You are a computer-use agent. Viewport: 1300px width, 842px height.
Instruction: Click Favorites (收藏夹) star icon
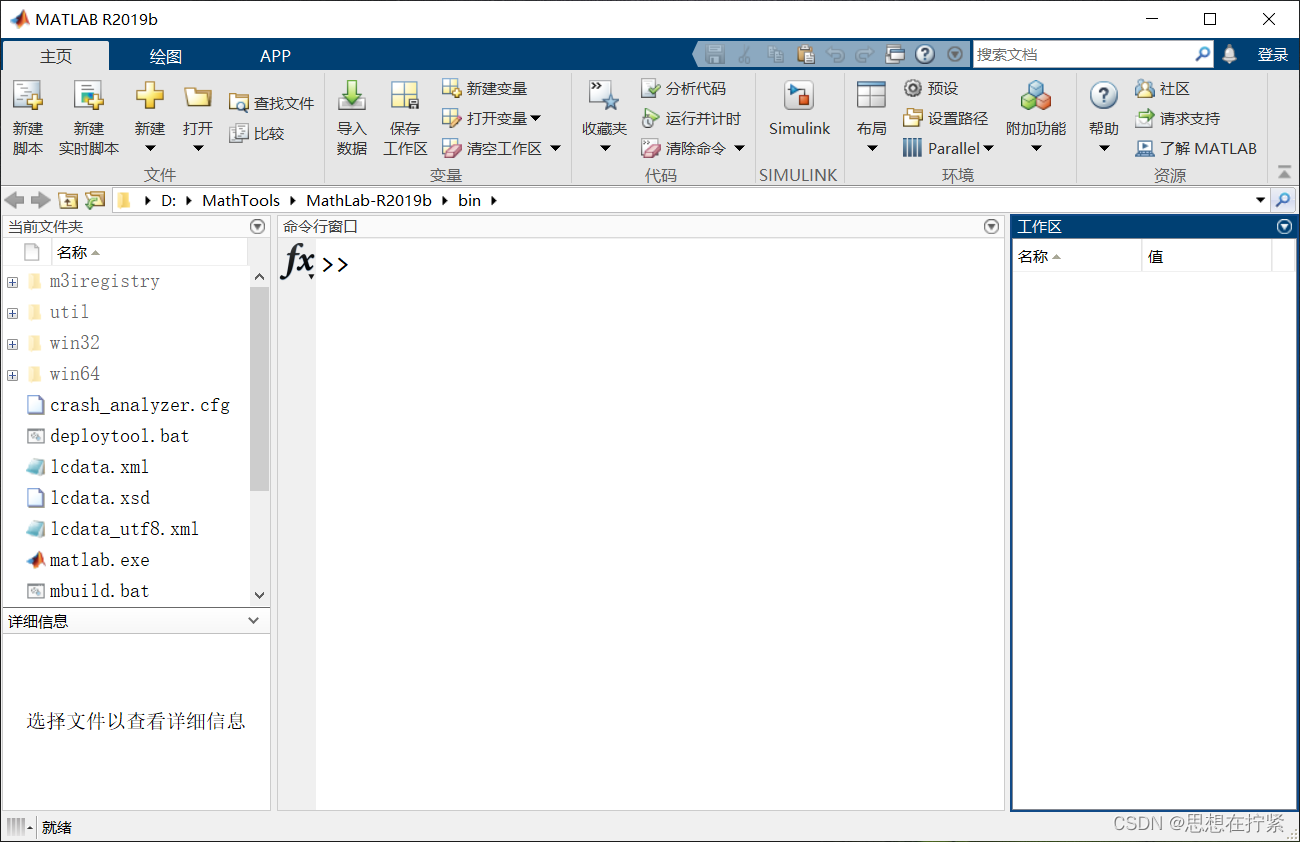click(604, 96)
